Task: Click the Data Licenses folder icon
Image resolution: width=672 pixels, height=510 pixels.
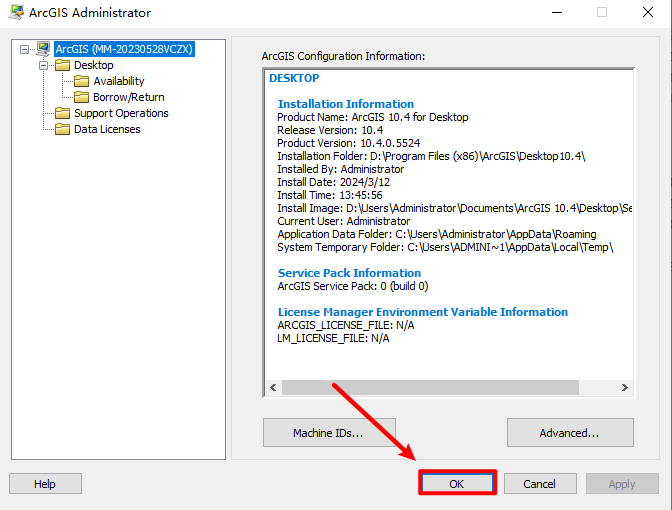Action: (63, 129)
